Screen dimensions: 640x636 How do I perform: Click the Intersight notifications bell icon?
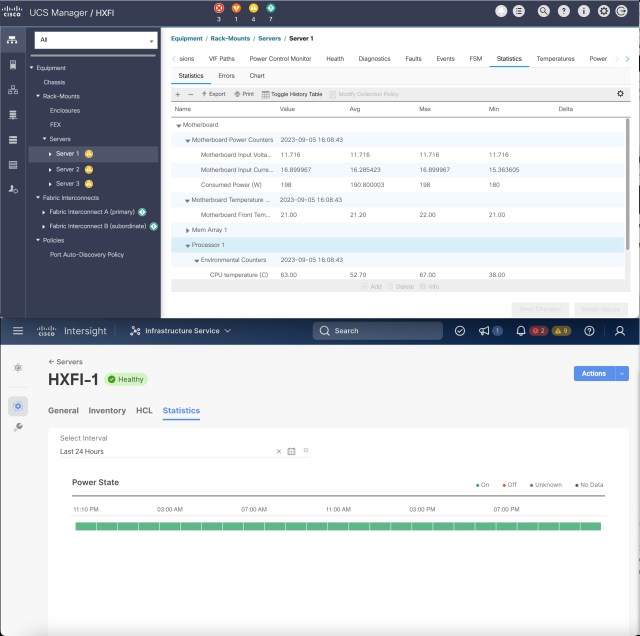[521, 331]
